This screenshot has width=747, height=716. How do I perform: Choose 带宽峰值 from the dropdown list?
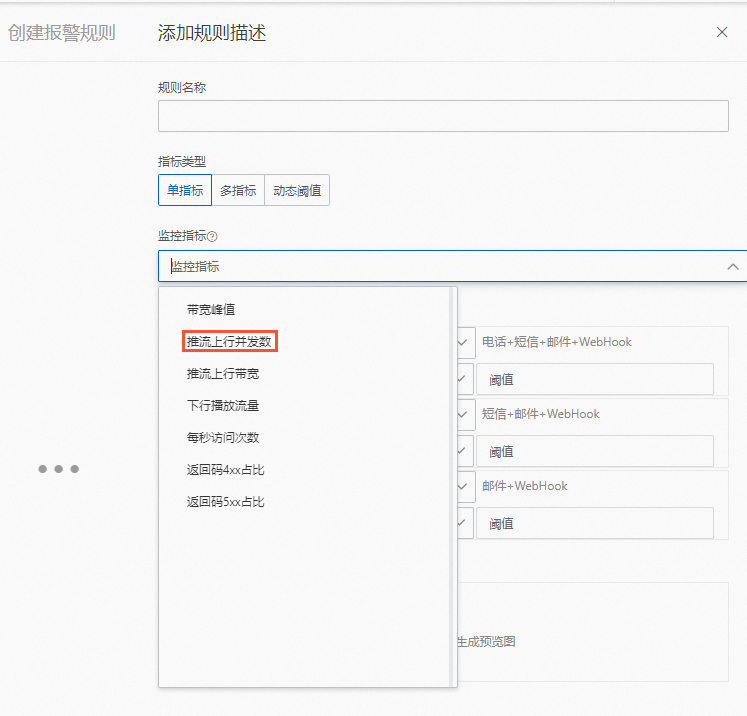(x=211, y=310)
